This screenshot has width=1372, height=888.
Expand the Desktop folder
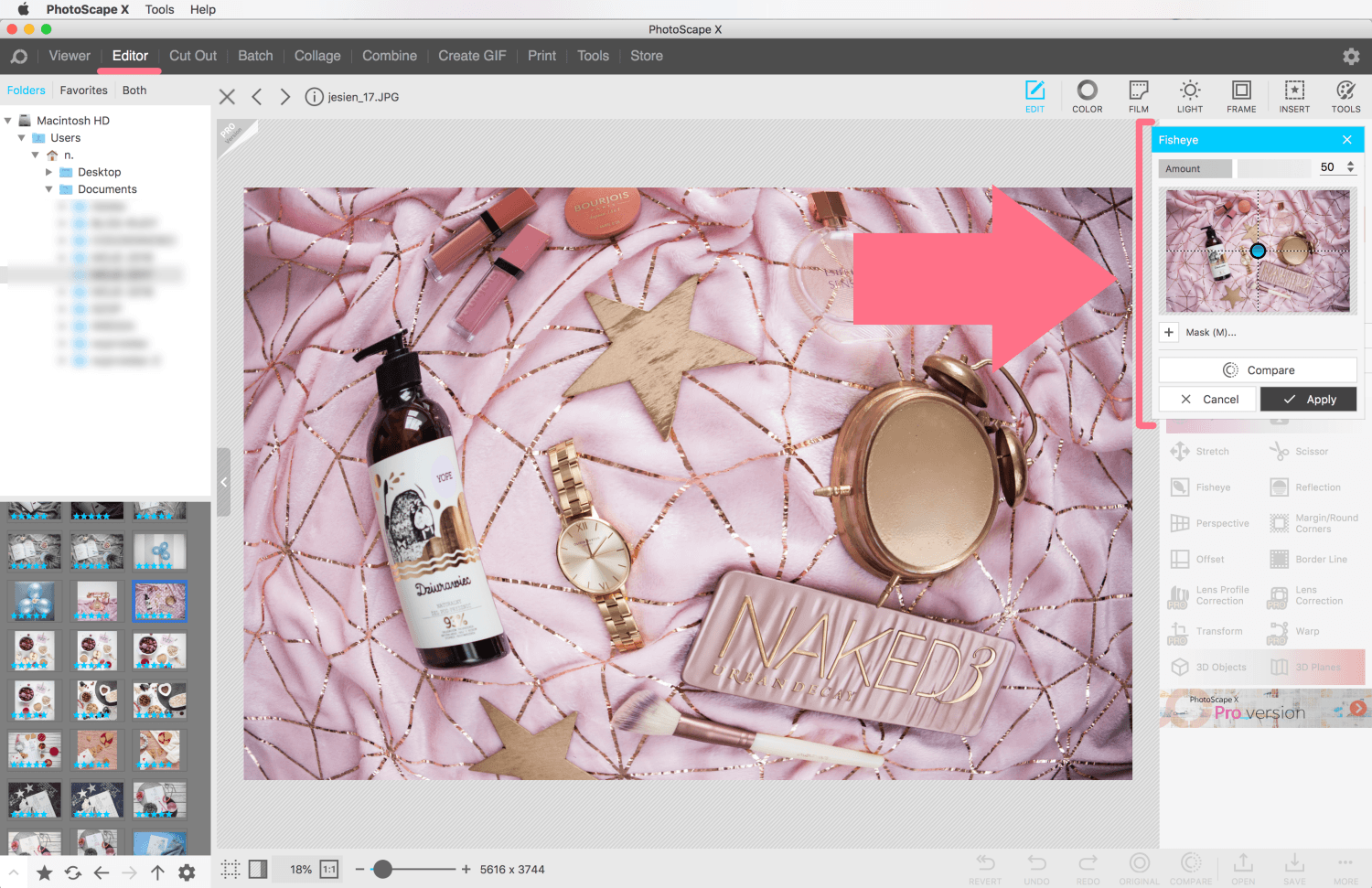[x=49, y=172]
